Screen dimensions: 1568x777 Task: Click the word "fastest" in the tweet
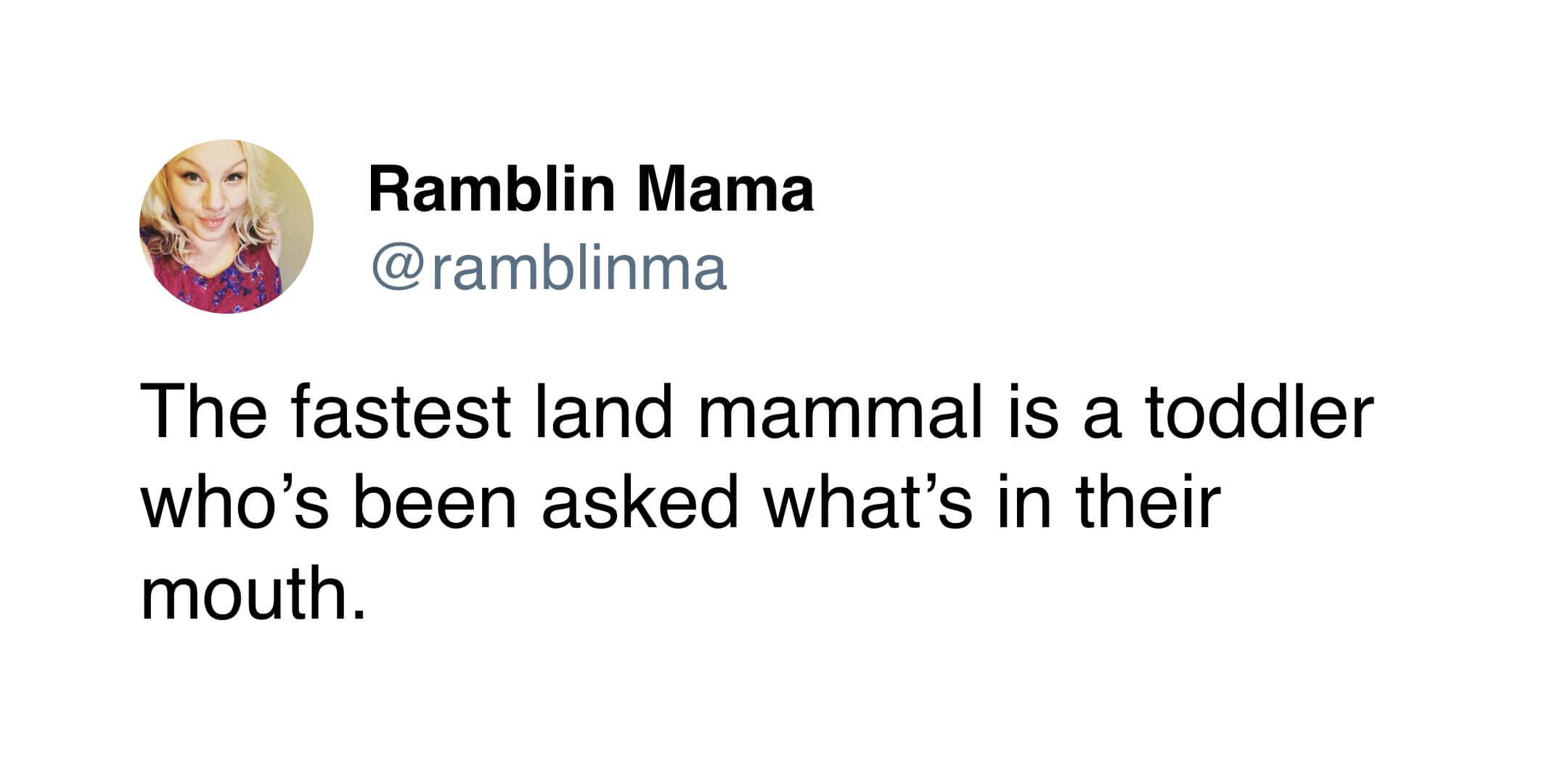[x=401, y=414]
